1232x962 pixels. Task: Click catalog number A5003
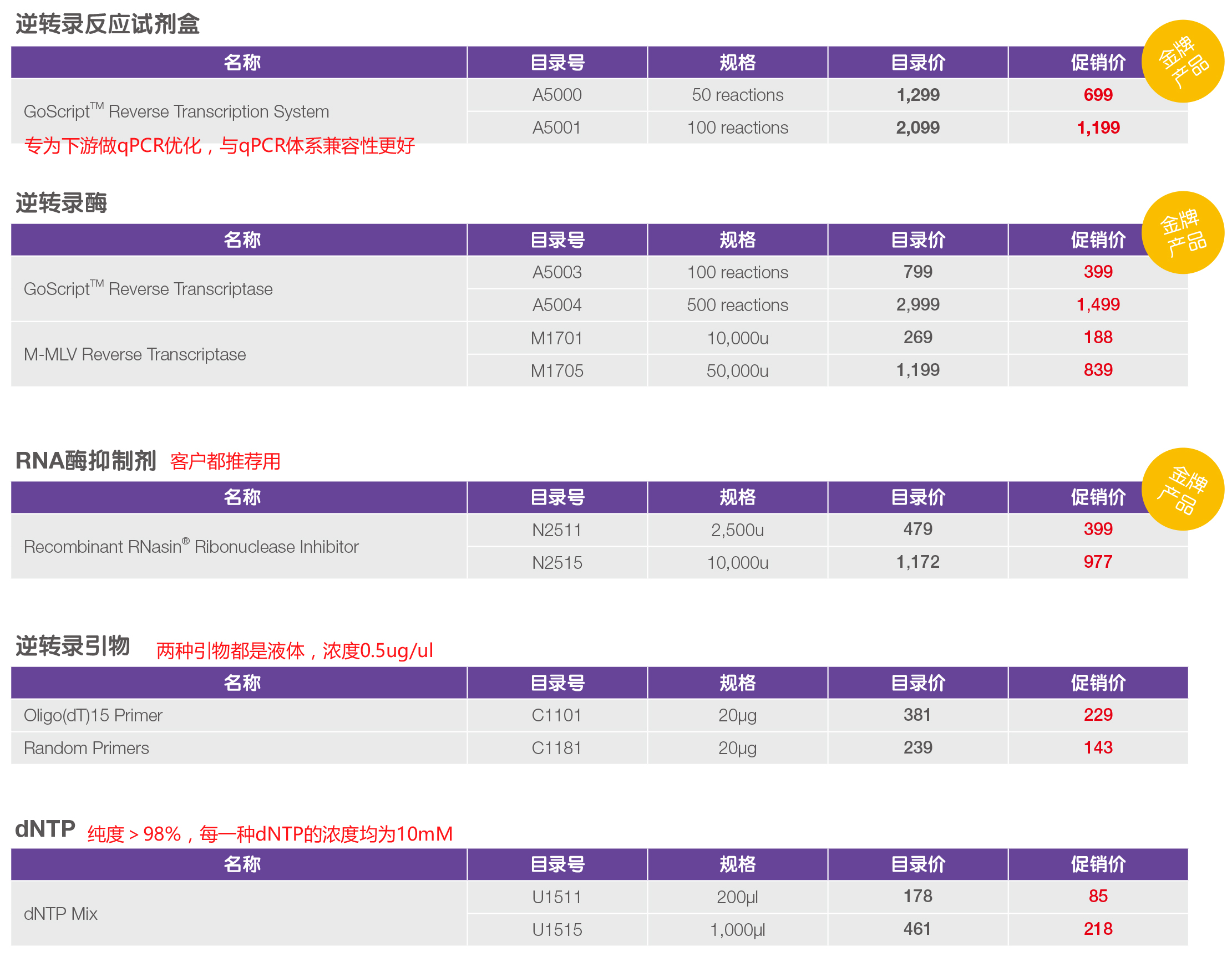click(x=557, y=272)
